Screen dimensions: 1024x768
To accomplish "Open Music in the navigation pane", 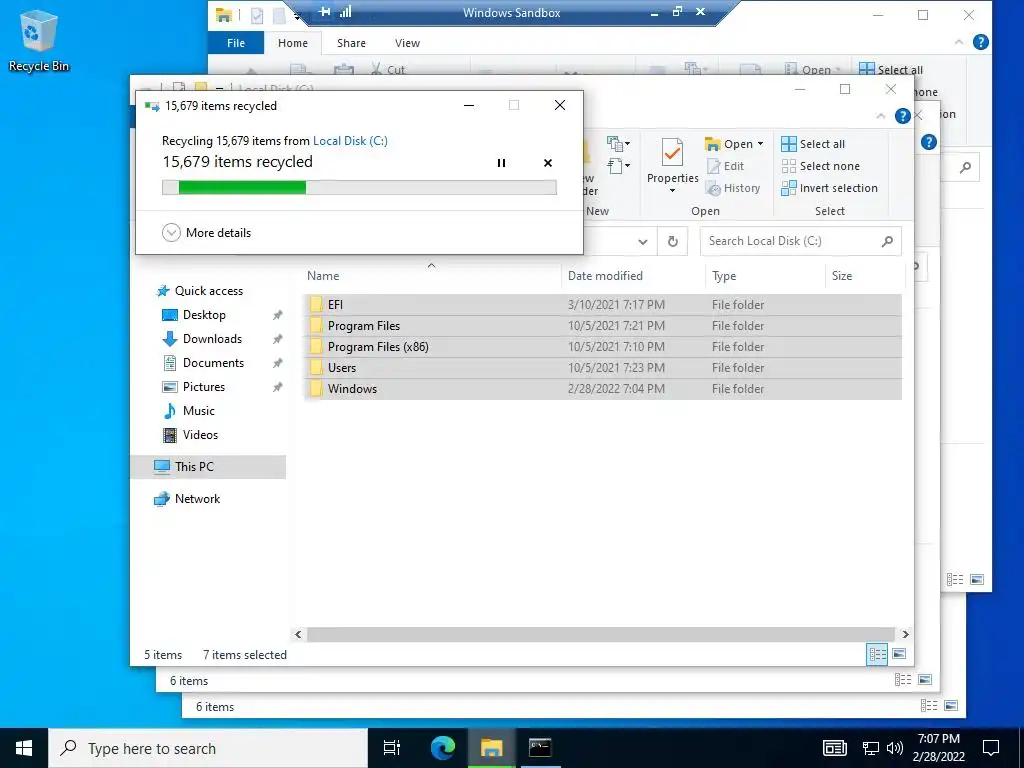I will [x=188, y=411].
